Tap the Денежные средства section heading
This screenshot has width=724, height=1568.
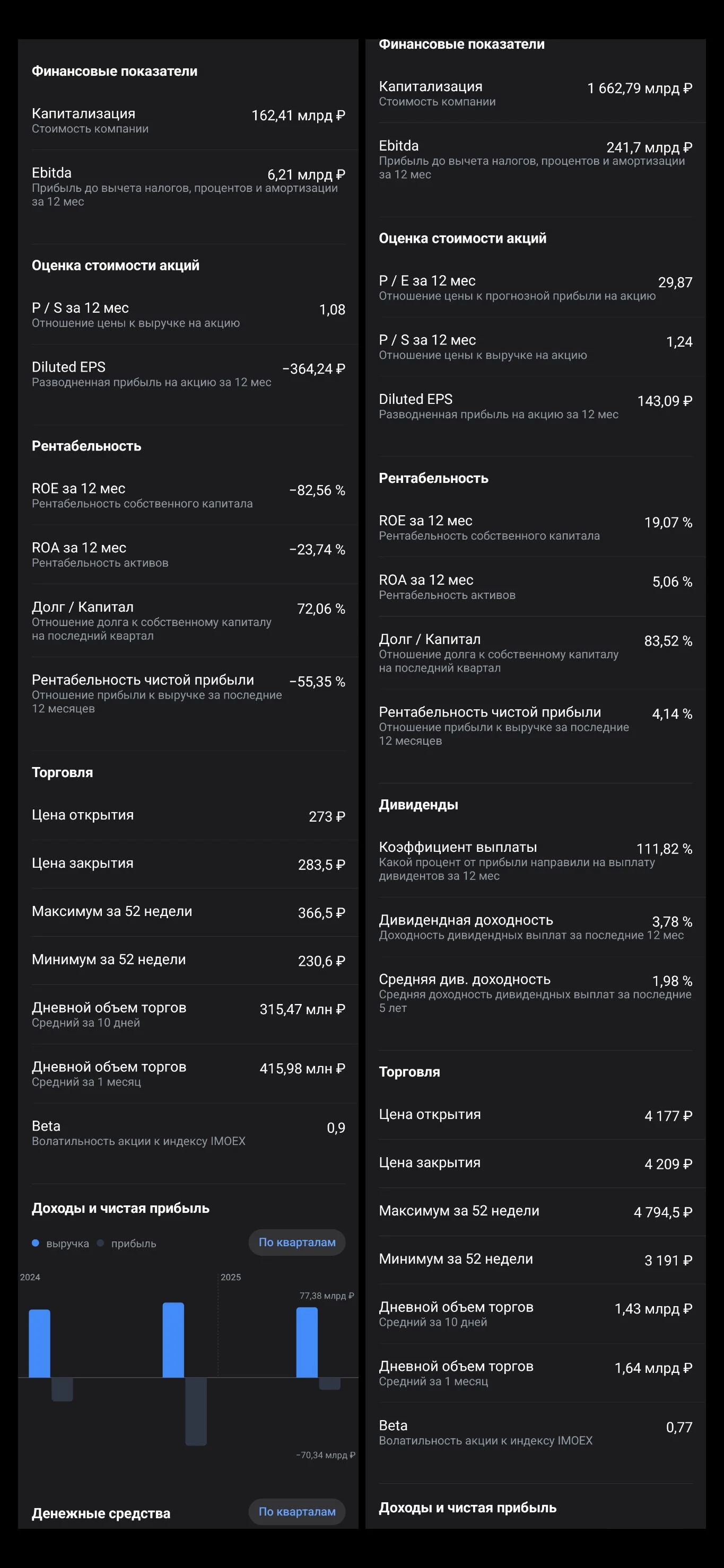click(101, 1513)
